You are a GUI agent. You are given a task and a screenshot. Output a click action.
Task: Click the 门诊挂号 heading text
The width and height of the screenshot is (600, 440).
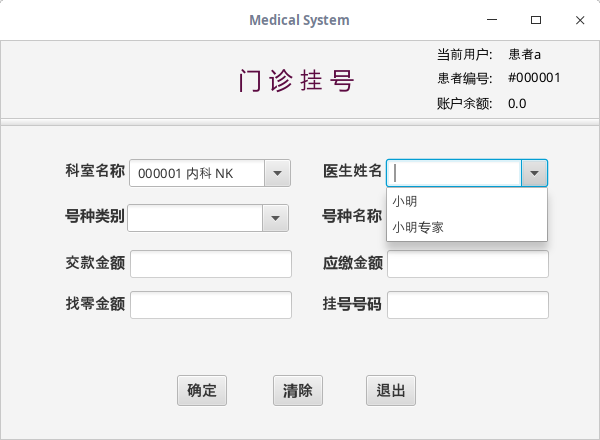pos(297,81)
